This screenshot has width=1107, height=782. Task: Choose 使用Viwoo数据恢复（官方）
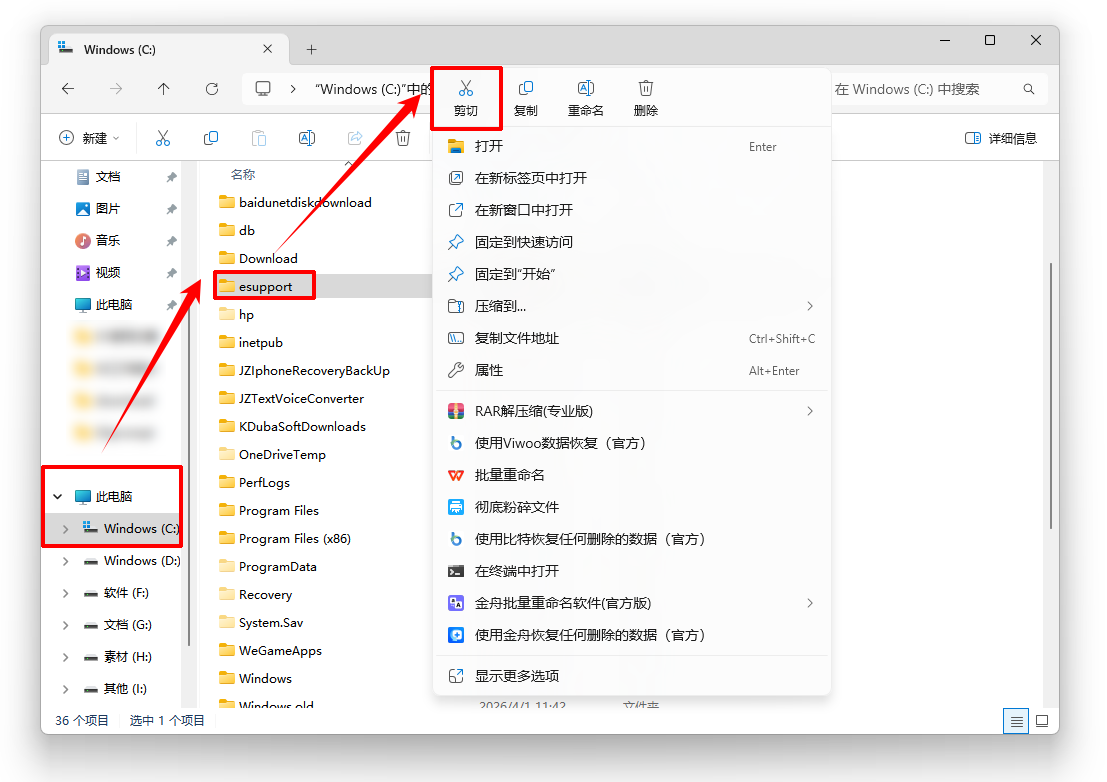[631, 443]
